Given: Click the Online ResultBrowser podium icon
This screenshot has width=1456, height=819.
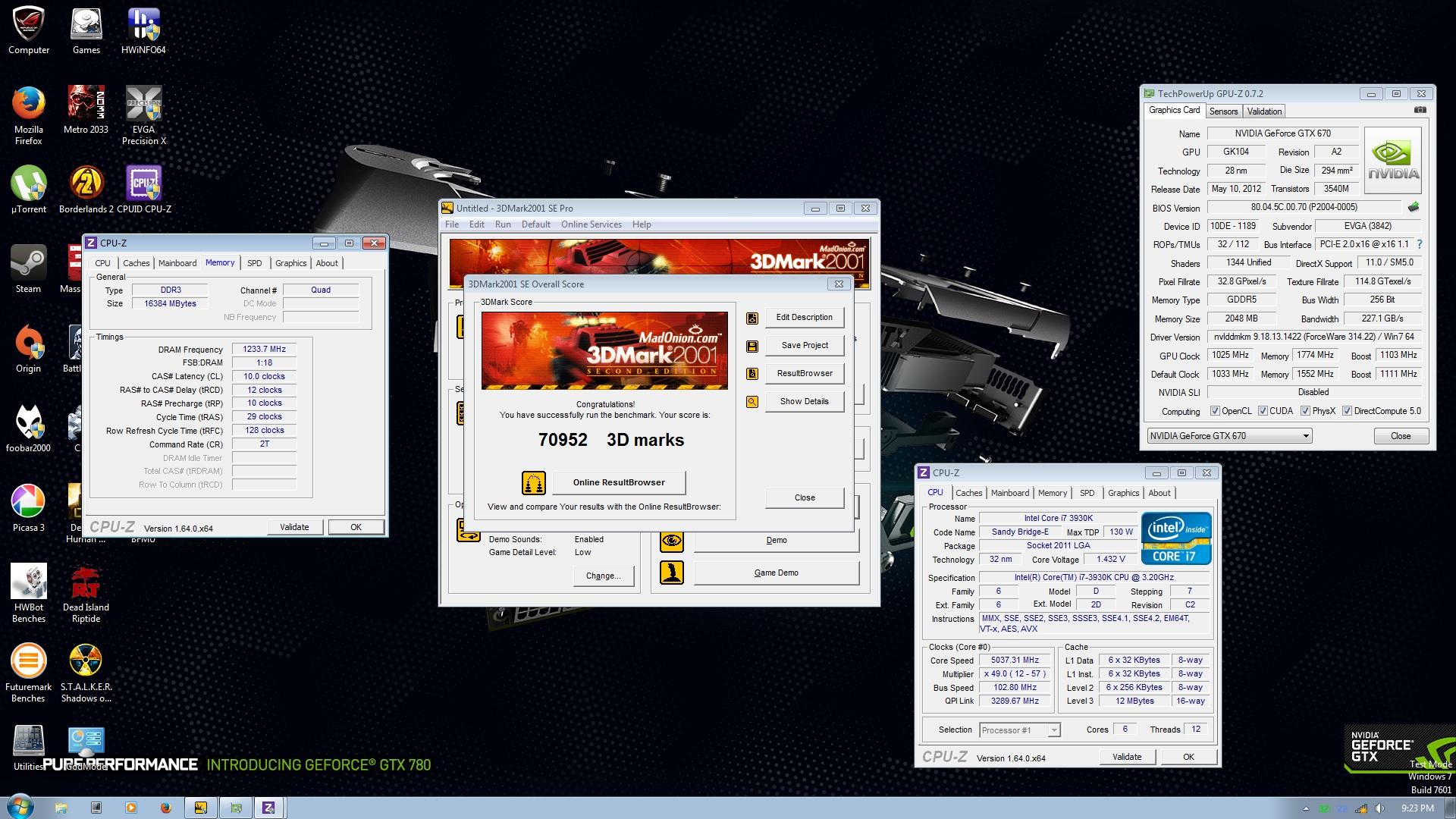Looking at the screenshot, I should click(534, 482).
